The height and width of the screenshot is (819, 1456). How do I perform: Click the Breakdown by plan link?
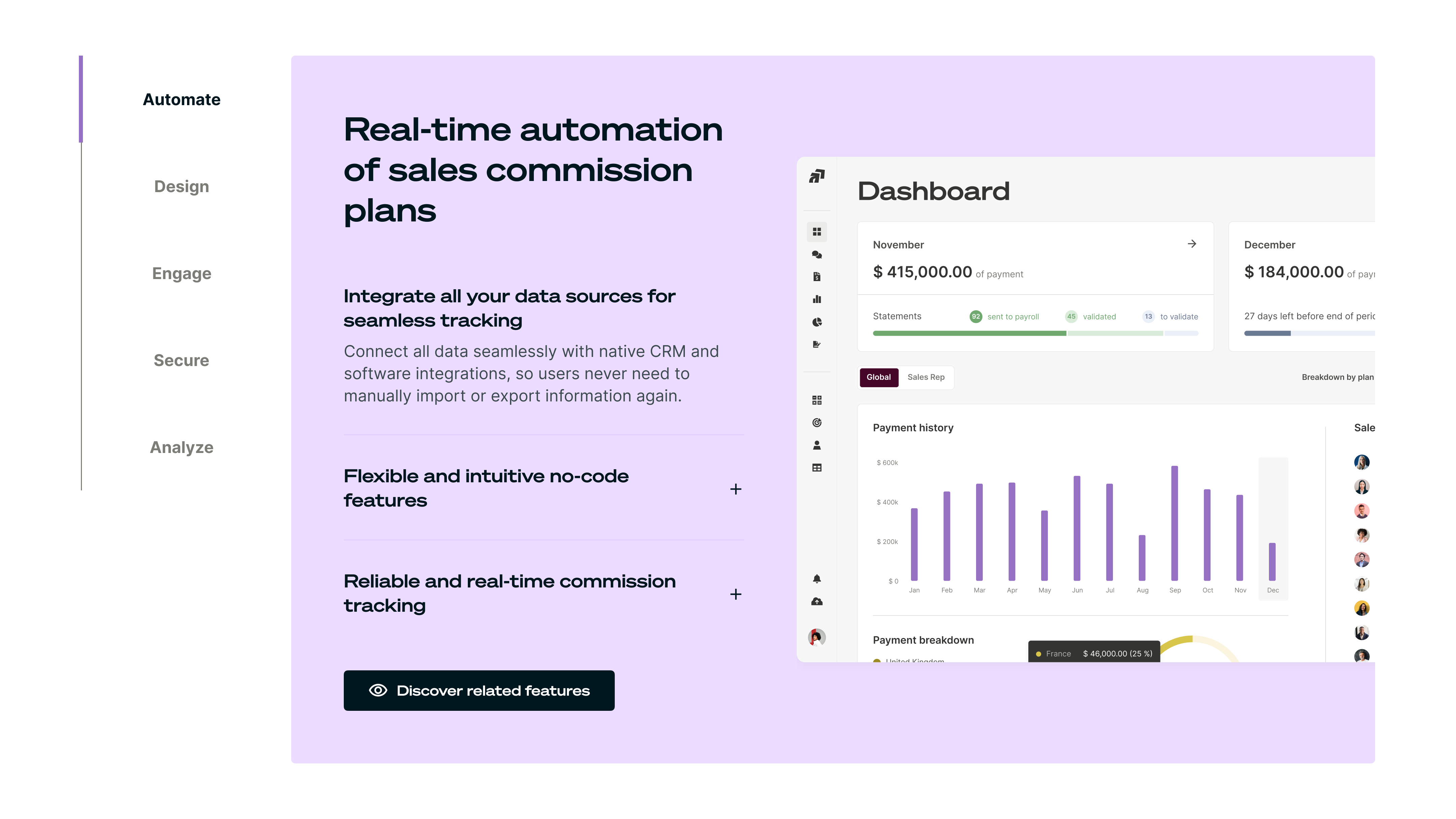1337,377
